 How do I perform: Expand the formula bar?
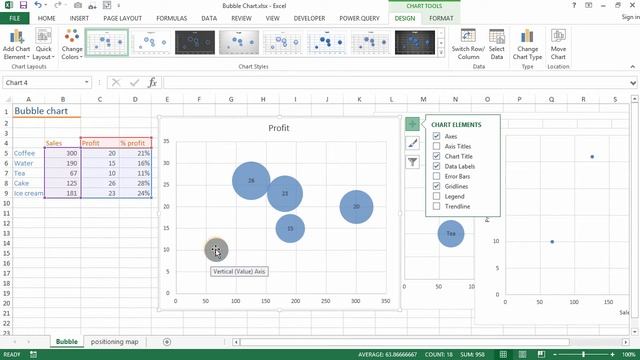(633, 83)
